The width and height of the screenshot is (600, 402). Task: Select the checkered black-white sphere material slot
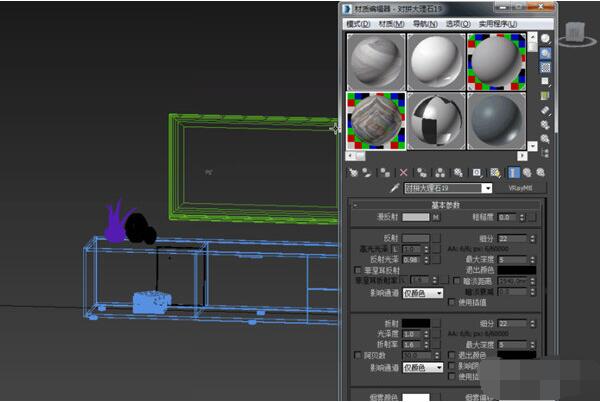[436, 121]
